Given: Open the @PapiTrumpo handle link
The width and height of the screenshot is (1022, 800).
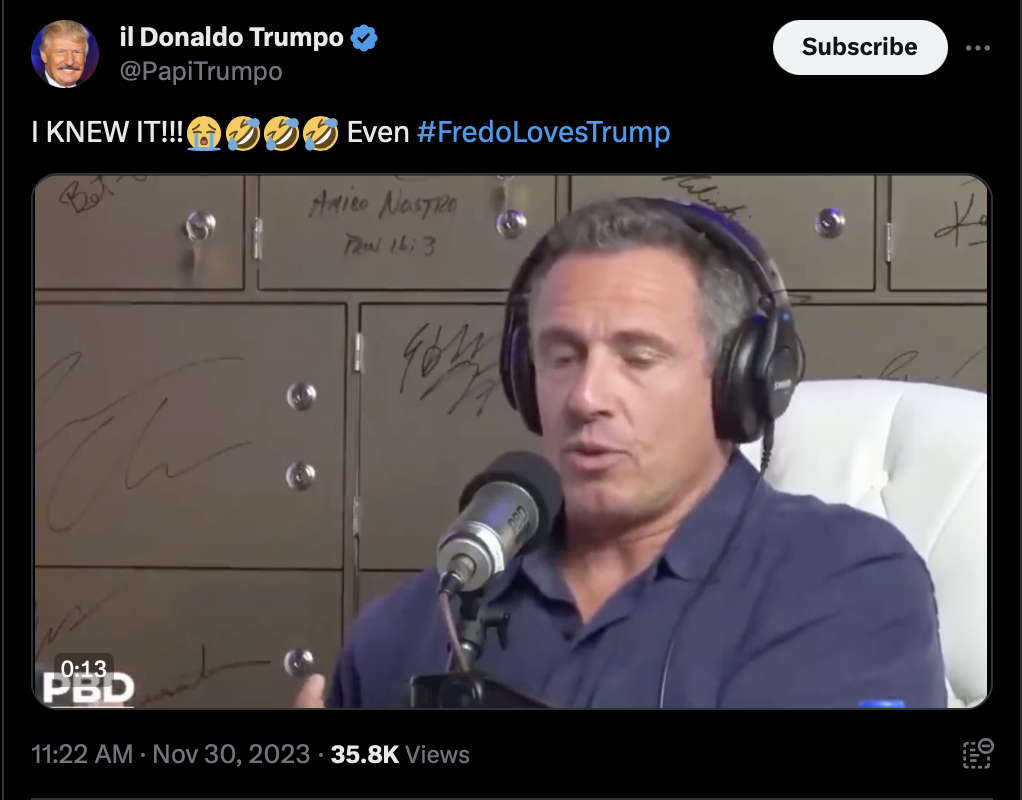Looking at the screenshot, I should point(201,71).
